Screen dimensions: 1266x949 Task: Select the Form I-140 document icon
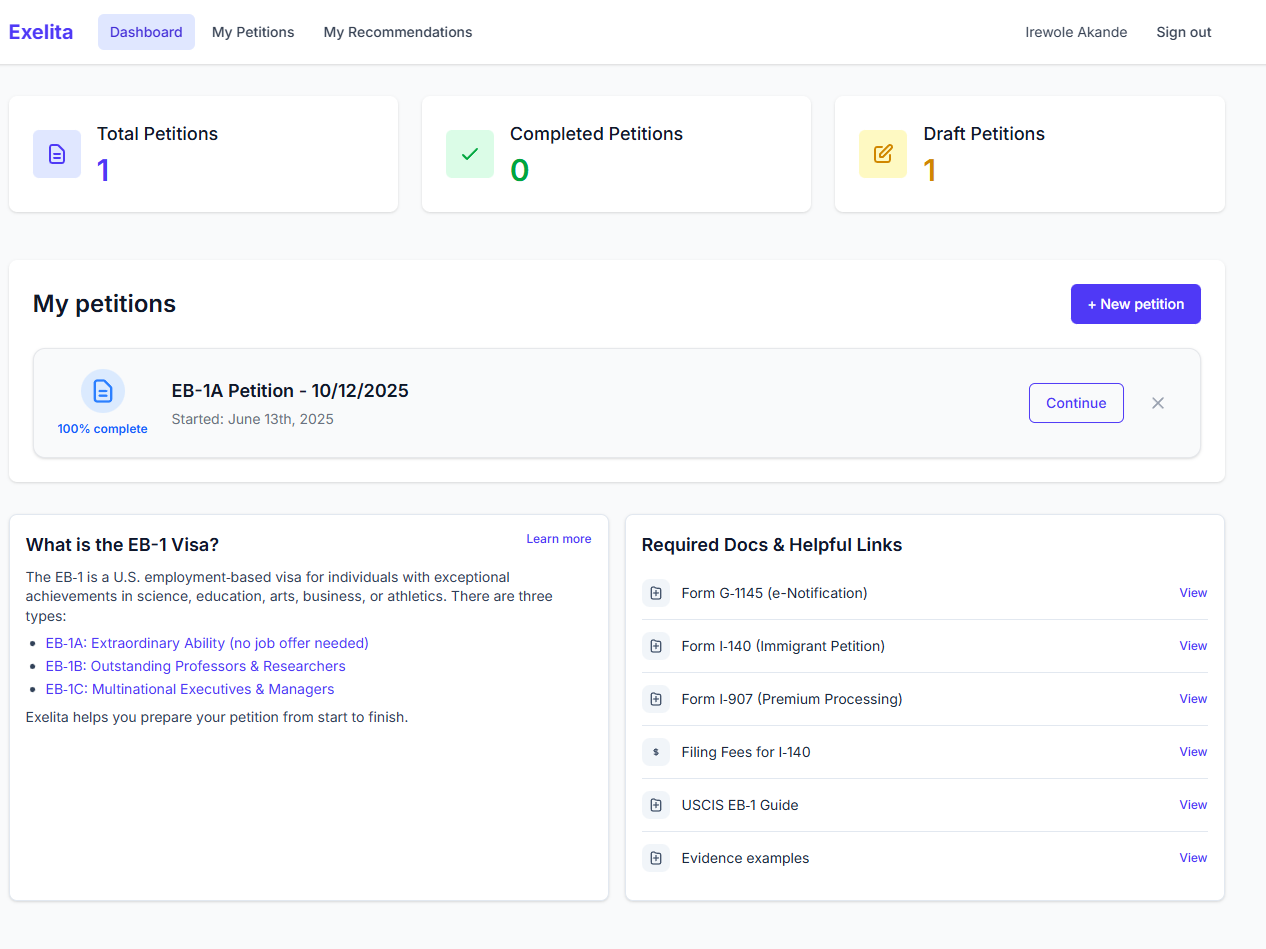click(x=657, y=646)
